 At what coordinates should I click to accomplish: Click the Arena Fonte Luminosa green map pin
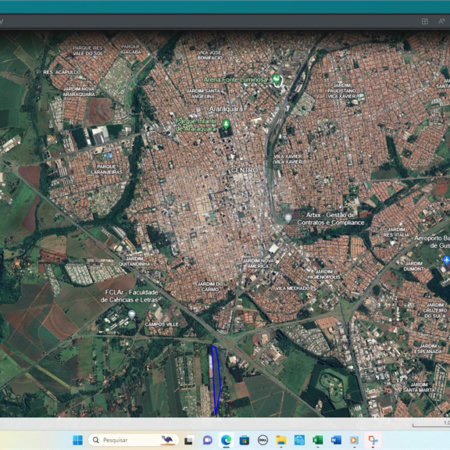[276, 79]
